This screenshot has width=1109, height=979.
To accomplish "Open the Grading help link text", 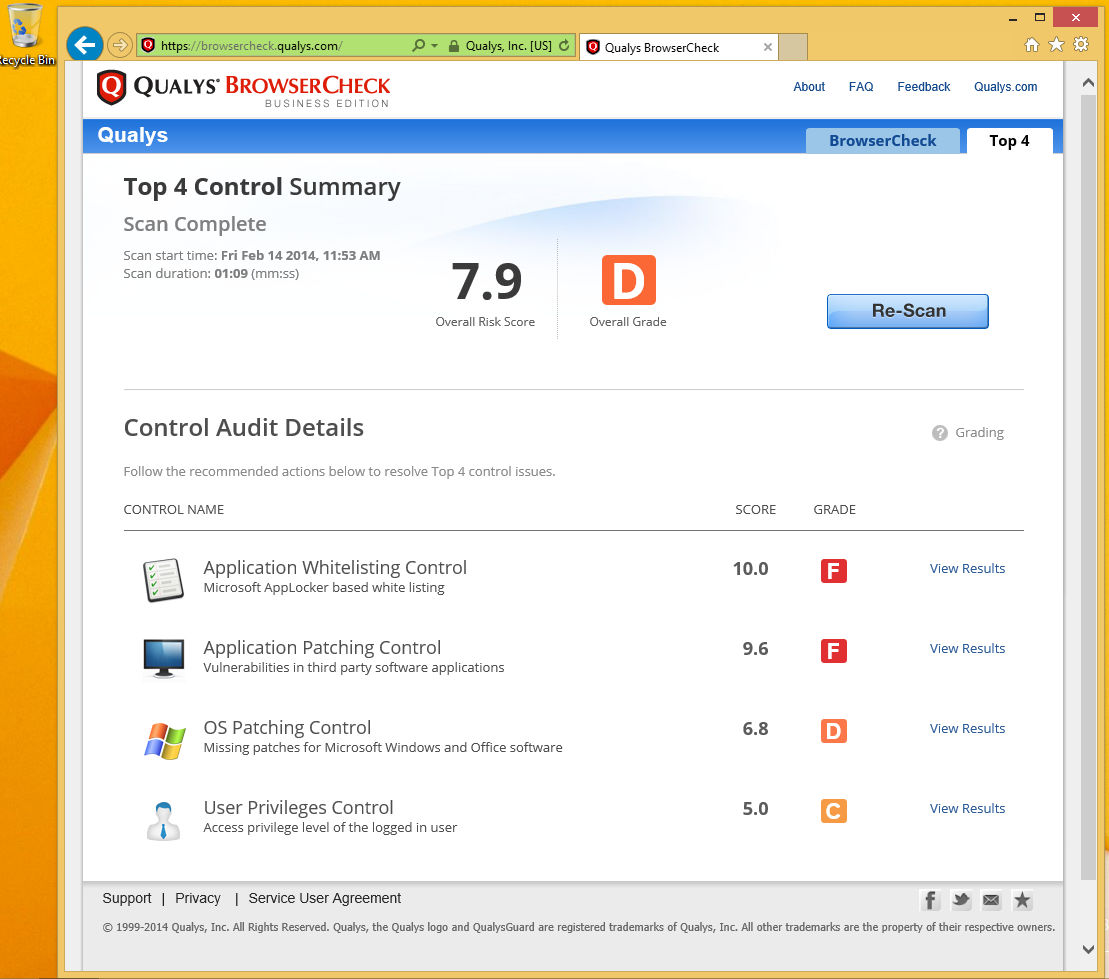I will [980, 433].
